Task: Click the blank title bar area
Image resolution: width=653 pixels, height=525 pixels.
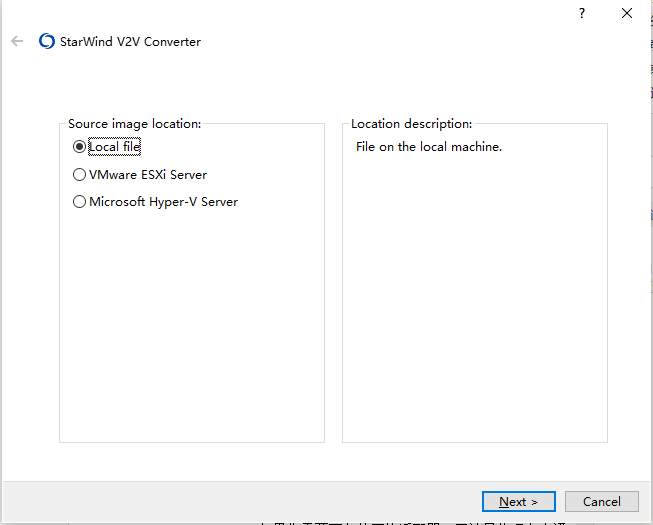Action: pos(300,14)
